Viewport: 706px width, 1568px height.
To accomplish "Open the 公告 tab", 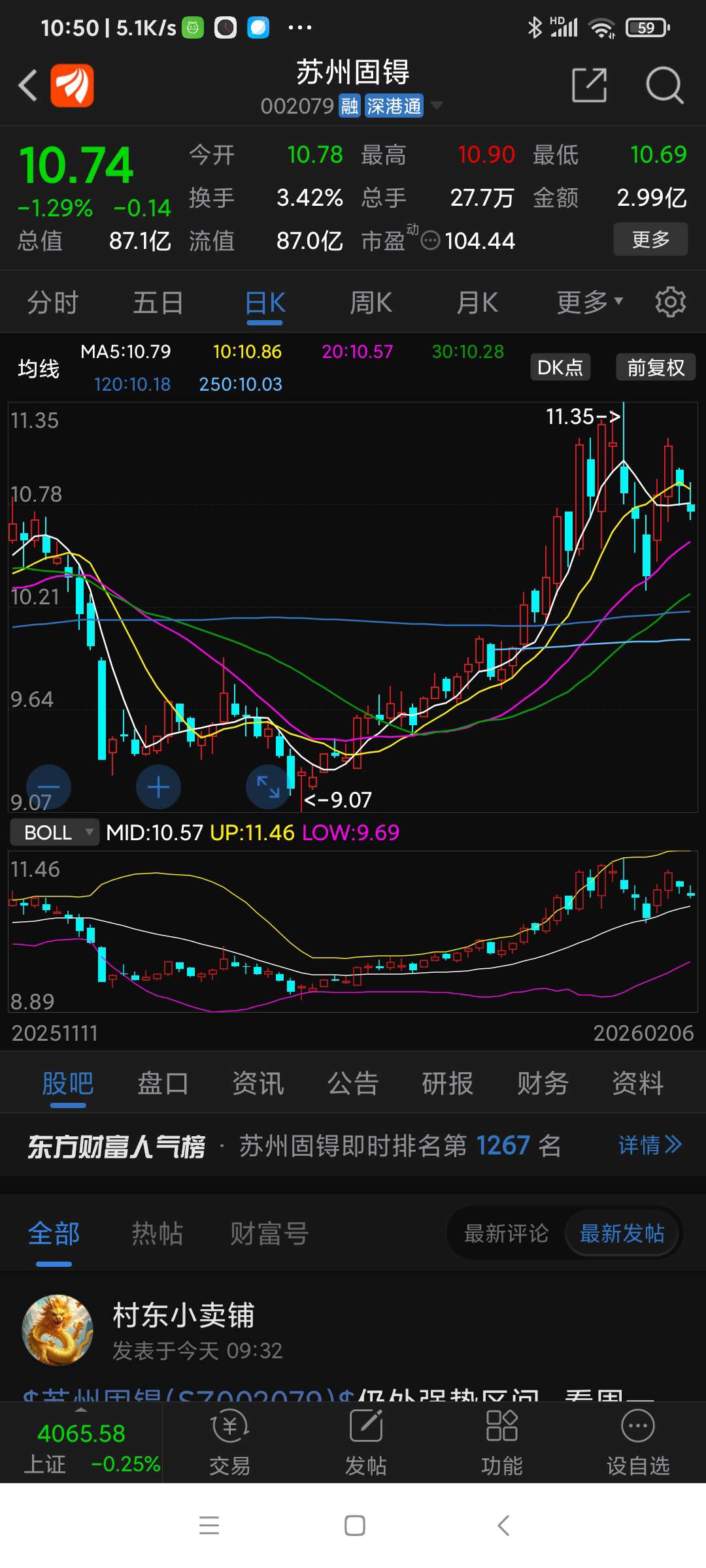I will point(353,1083).
